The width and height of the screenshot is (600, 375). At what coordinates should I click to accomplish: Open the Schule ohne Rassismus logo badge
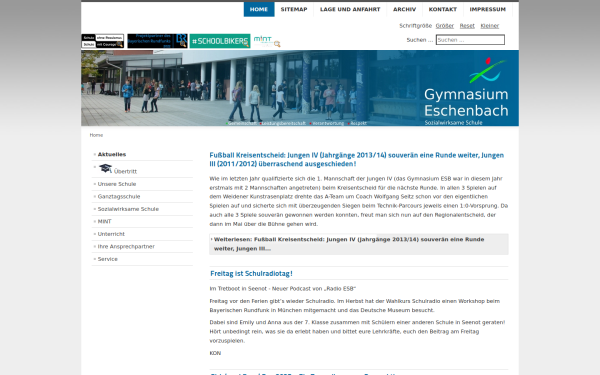(102, 41)
